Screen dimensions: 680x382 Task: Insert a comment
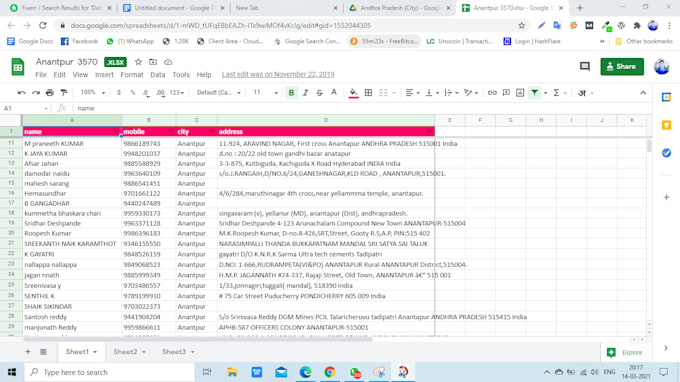click(506, 93)
